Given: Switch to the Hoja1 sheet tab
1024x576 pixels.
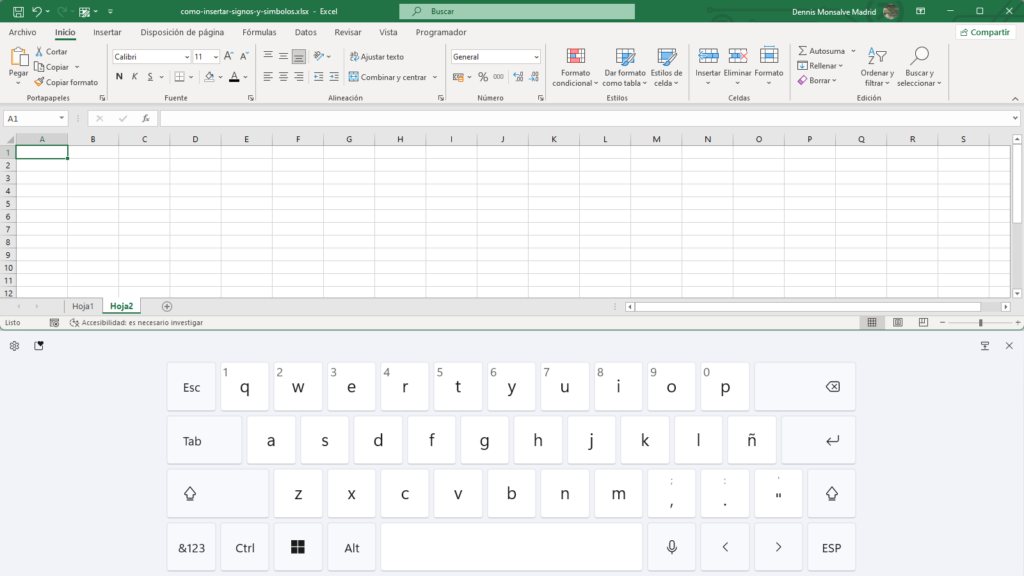Looking at the screenshot, I should pyautogui.click(x=84, y=306).
